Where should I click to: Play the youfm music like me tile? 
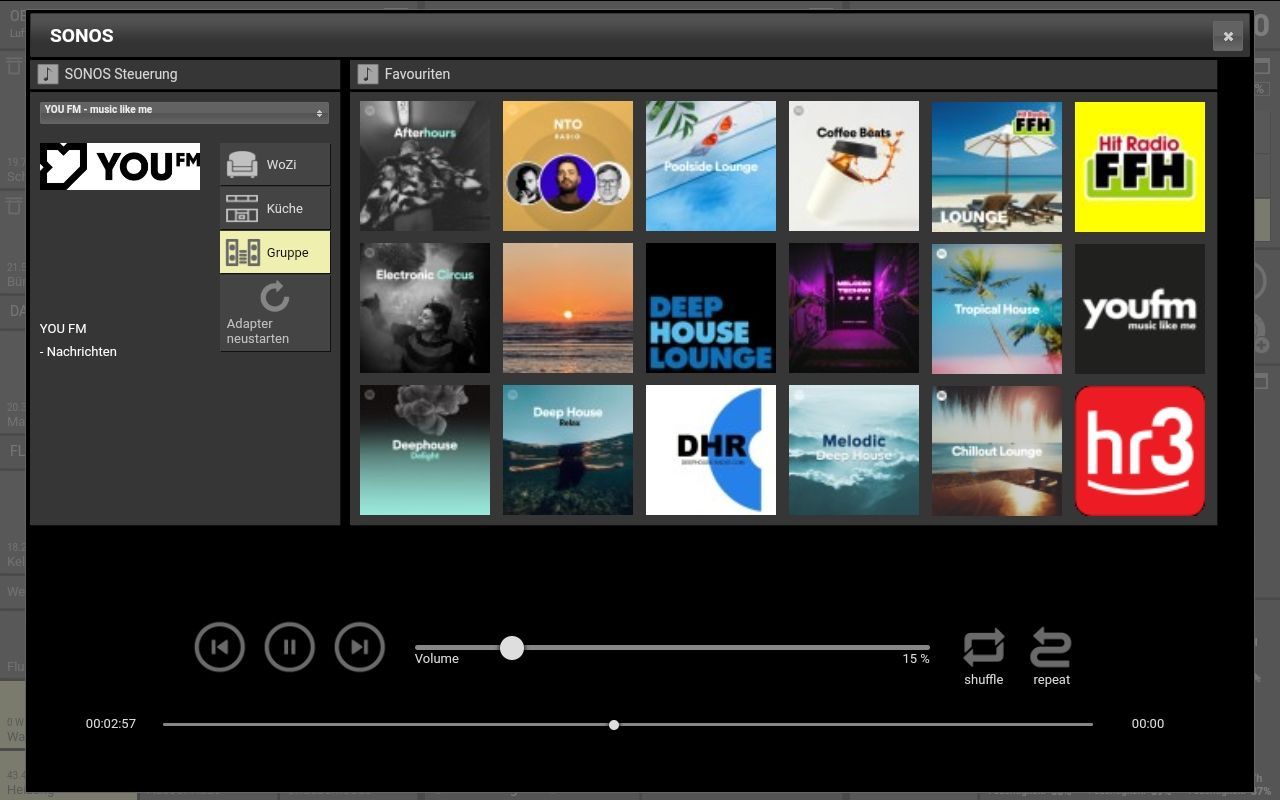point(1140,308)
